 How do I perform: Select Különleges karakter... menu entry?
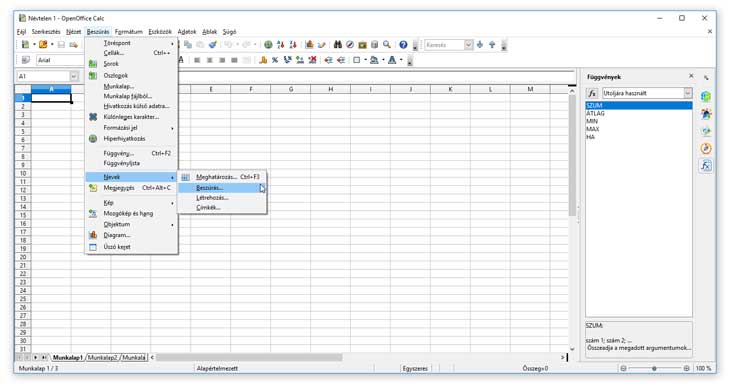coord(132,117)
